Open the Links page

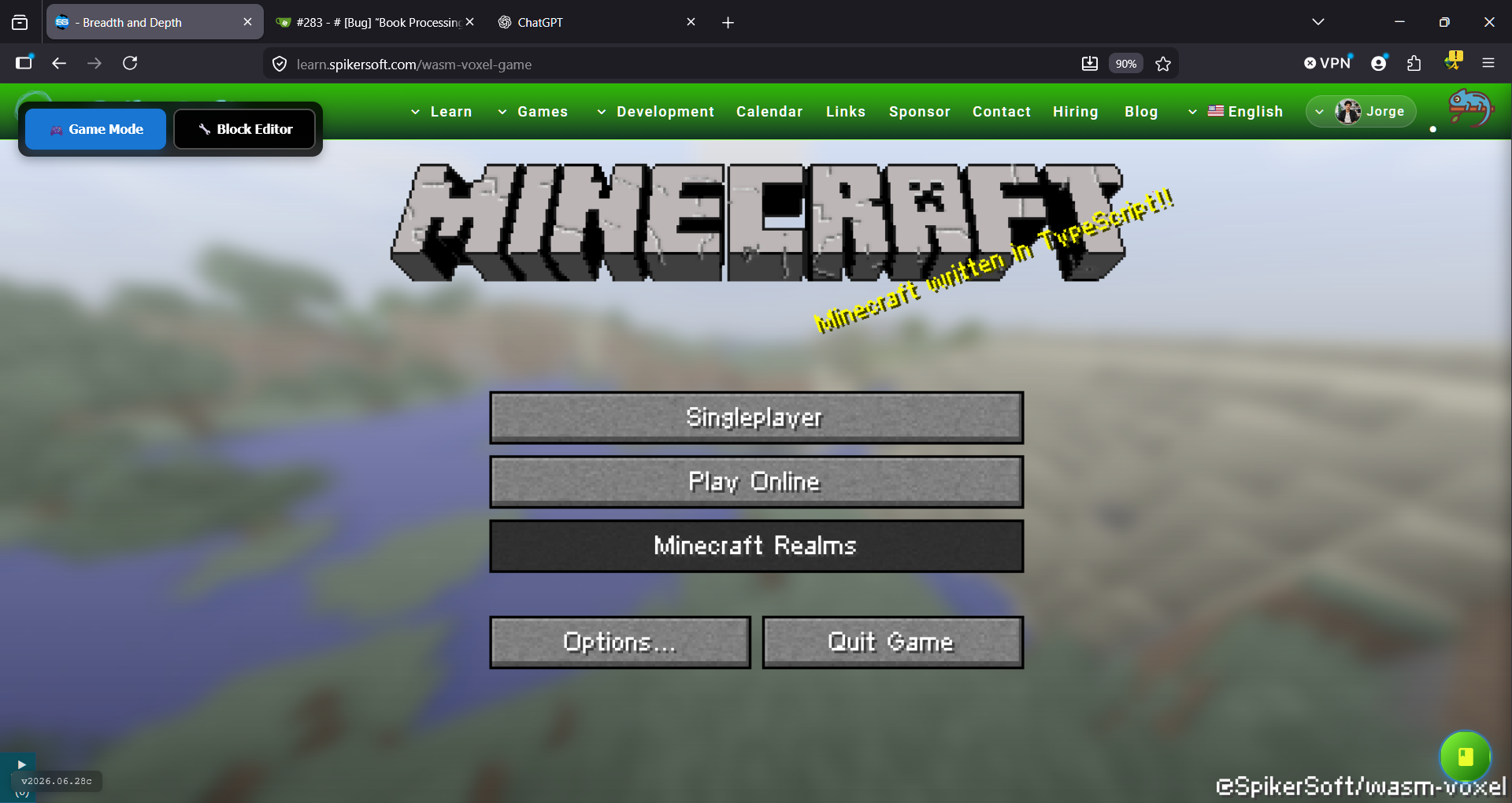point(846,112)
